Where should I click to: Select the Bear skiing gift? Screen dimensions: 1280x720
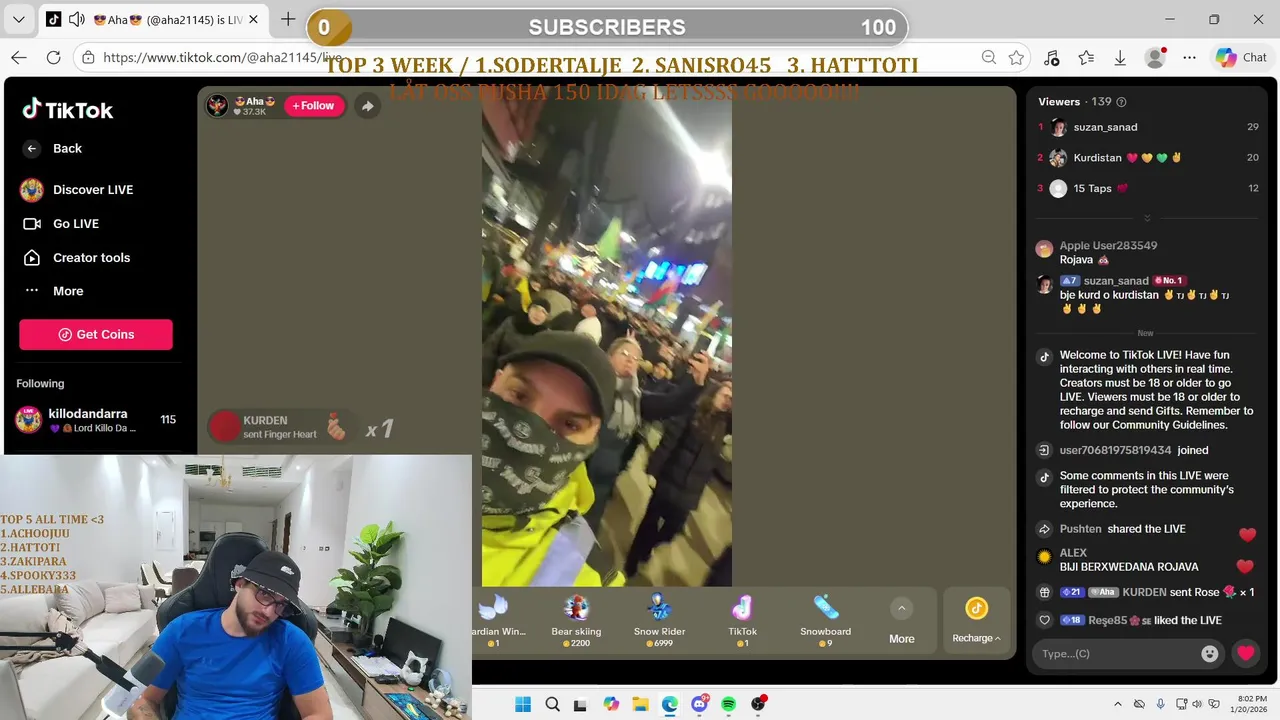tap(576, 620)
